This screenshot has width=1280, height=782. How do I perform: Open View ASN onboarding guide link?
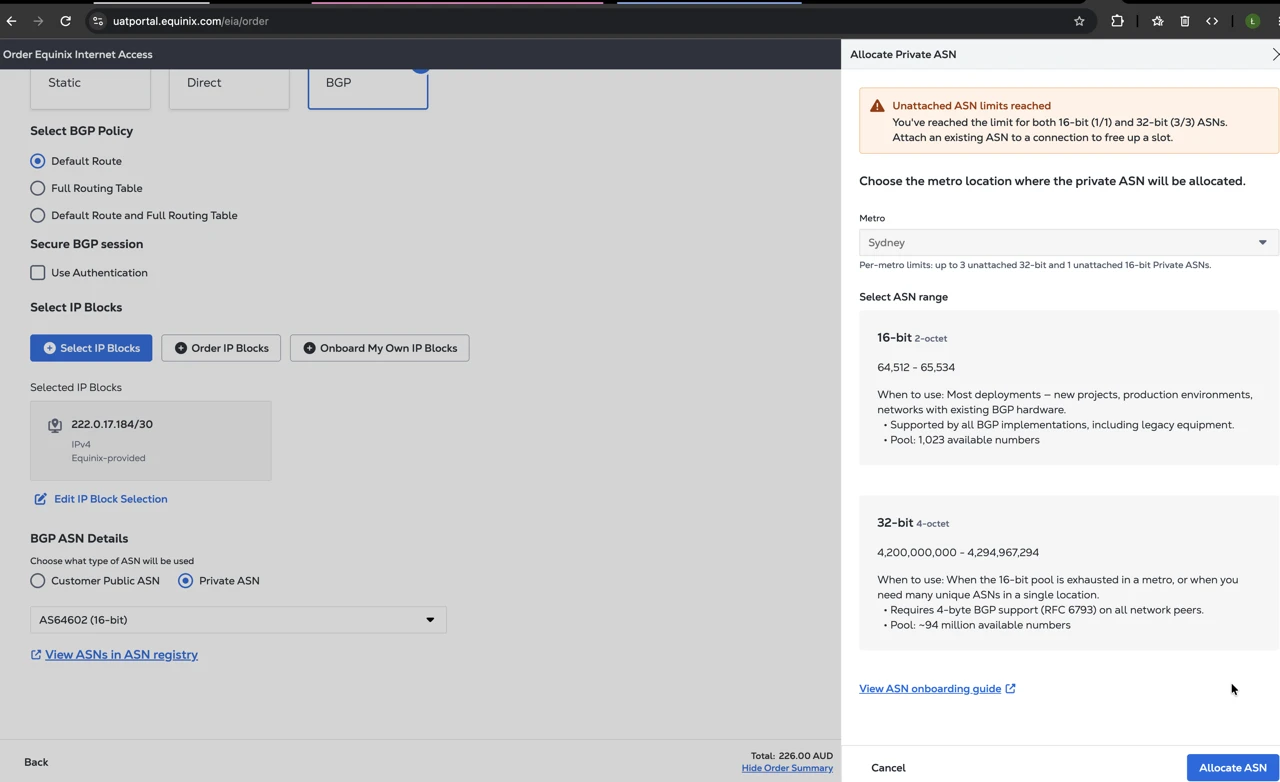(937, 689)
